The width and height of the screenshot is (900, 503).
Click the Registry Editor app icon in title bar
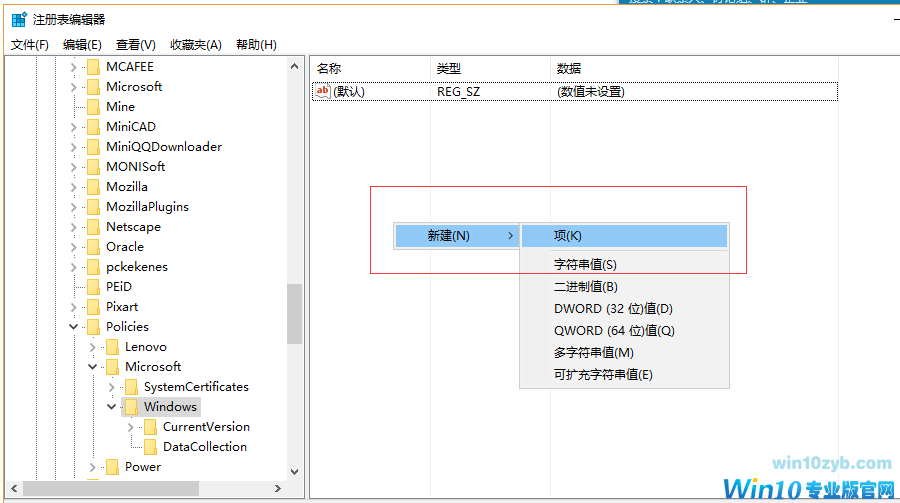pos(19,20)
